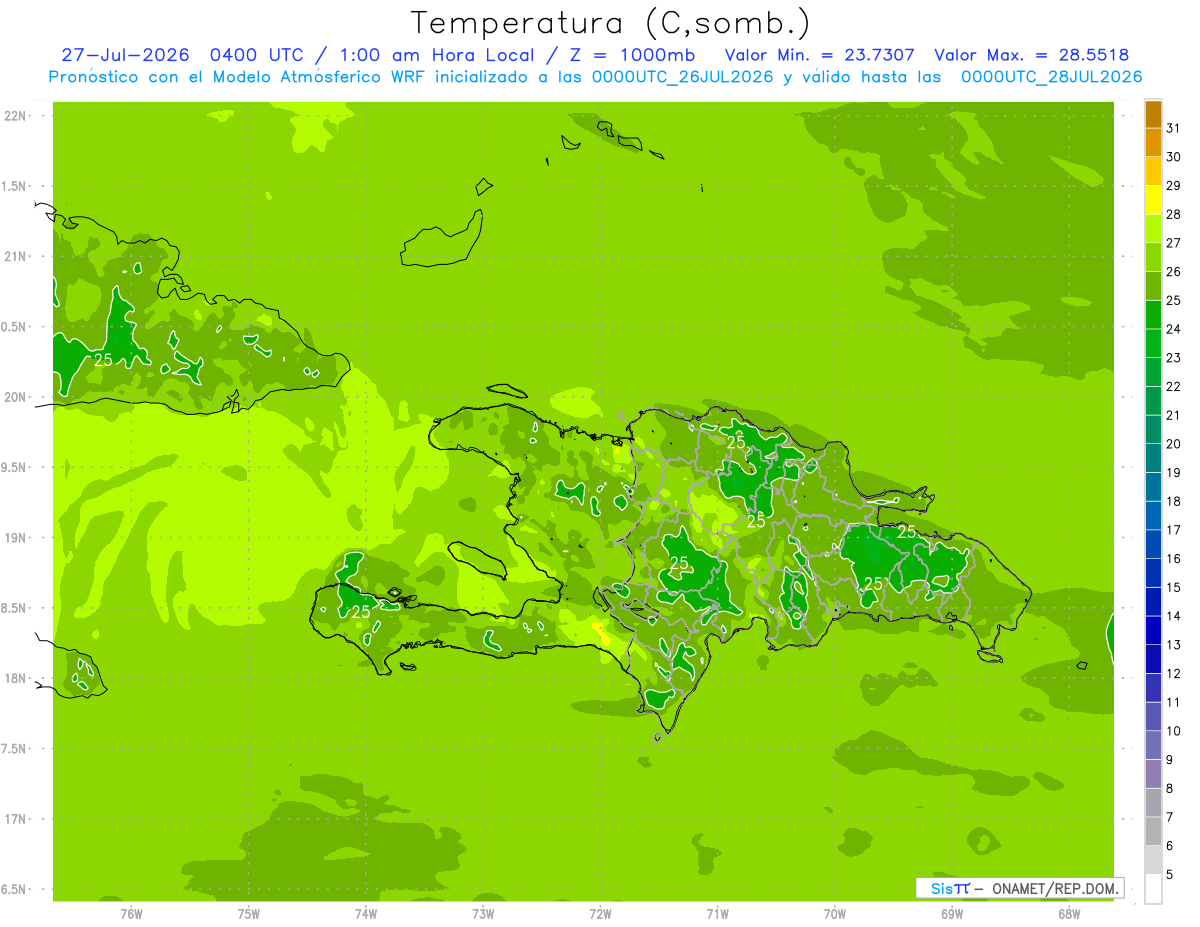1200x927 pixels.
Task: Pick the yellow swatch between 28 and 29
Action: (x=1153, y=200)
